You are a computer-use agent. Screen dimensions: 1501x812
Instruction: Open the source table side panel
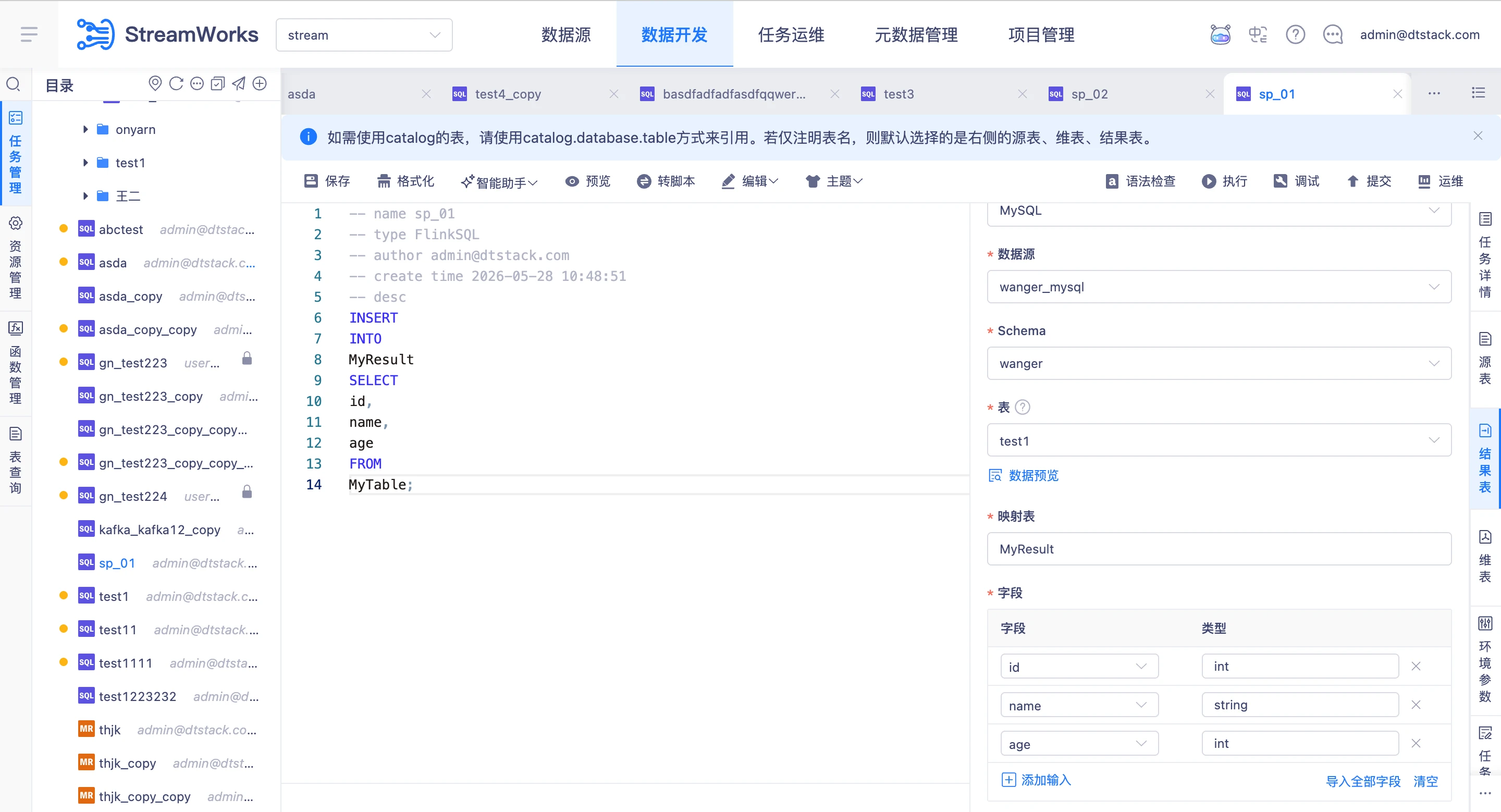(x=1485, y=358)
